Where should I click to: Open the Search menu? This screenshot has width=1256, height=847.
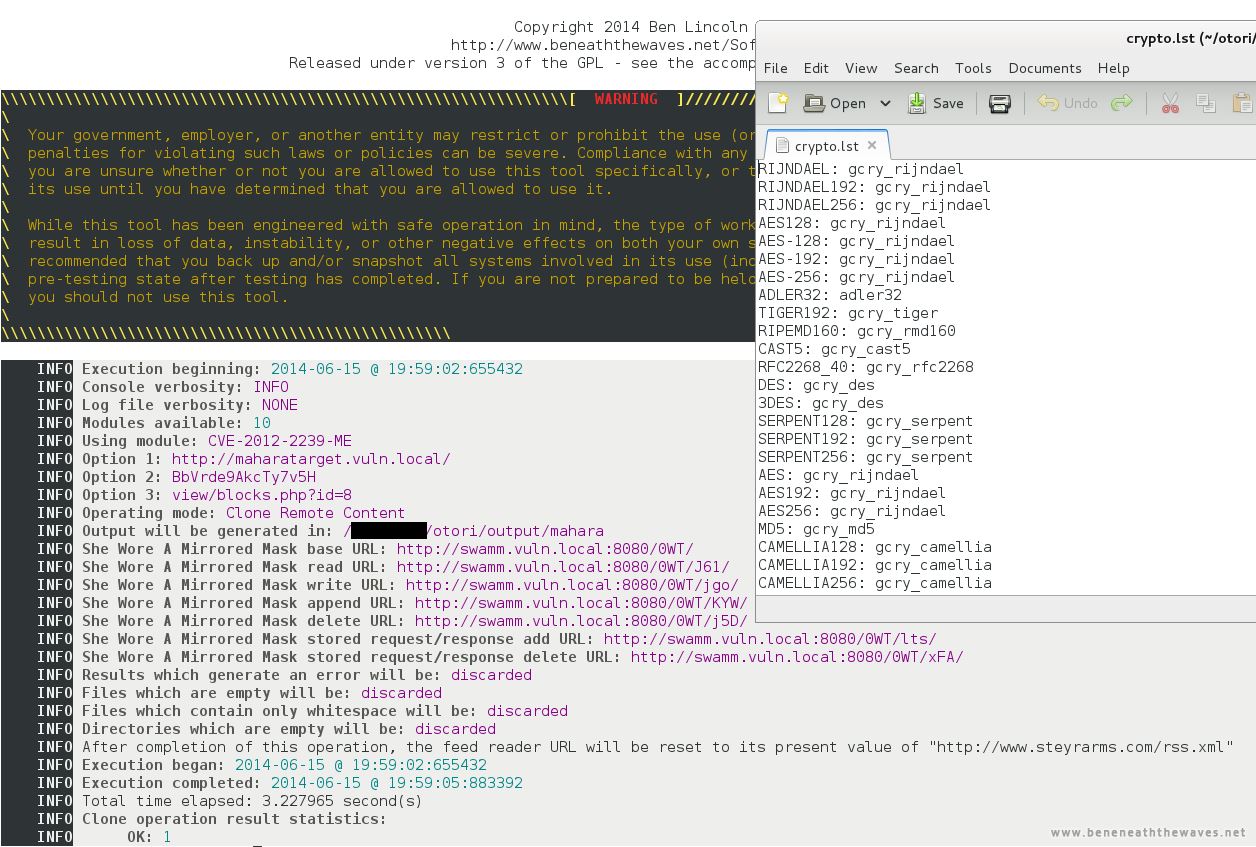coord(916,68)
